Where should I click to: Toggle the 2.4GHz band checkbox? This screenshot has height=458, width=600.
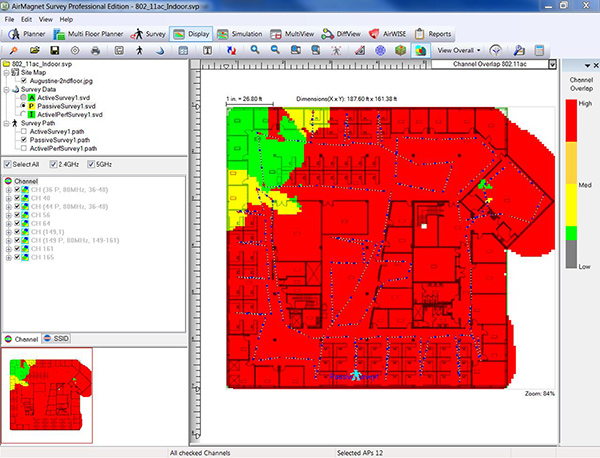point(51,165)
